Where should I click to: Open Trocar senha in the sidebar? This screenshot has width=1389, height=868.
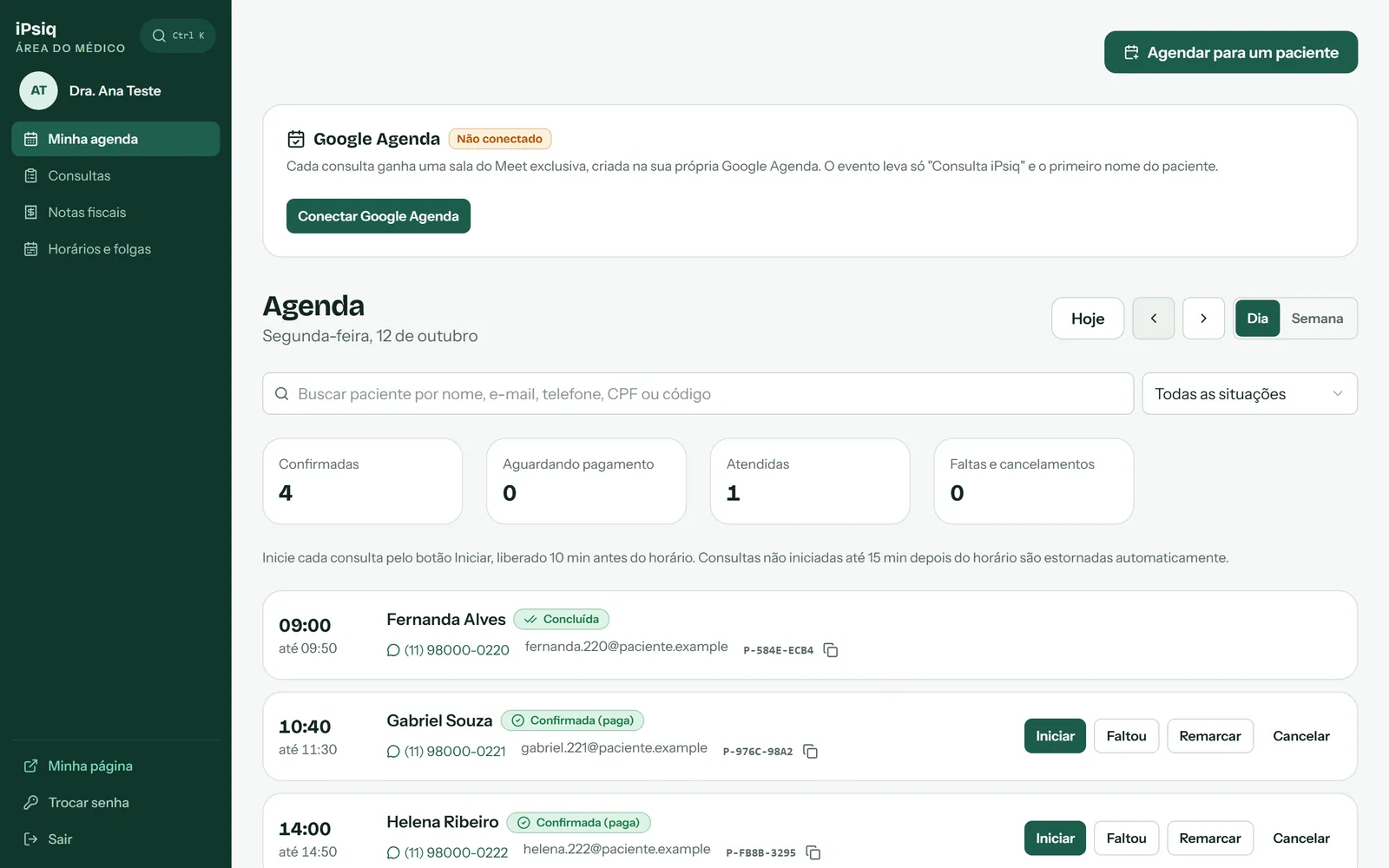tap(115, 802)
